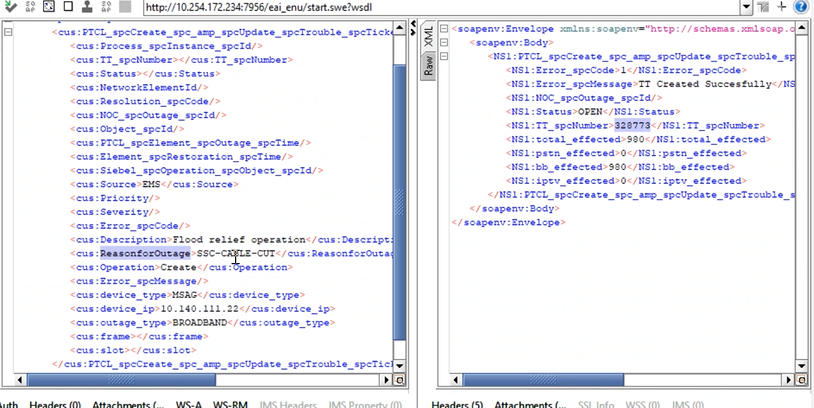Select the XML vertical tab in the response
The width and height of the screenshot is (814, 408).
coord(428,39)
